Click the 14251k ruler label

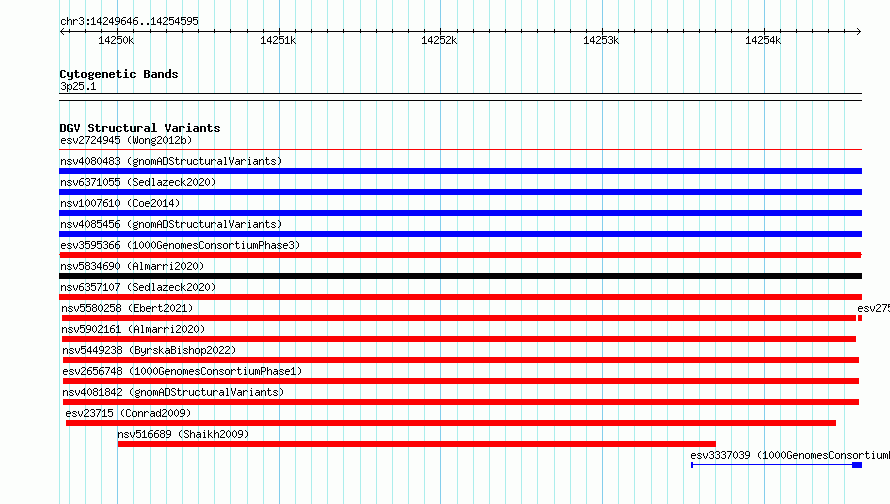[278, 40]
